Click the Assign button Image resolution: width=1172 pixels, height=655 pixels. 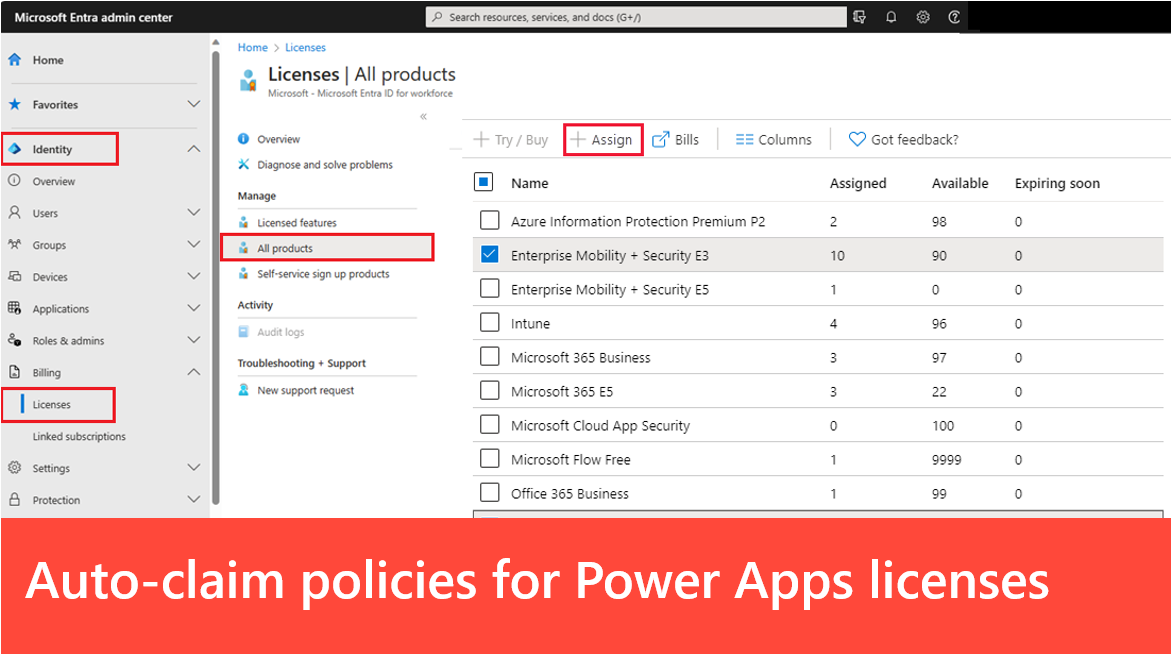[x=603, y=140]
